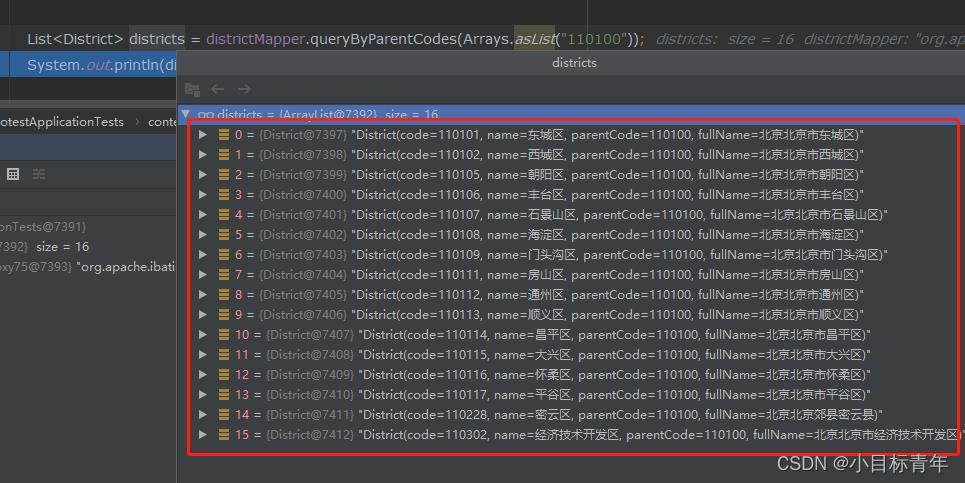This screenshot has height=483, width=965.
Task: Collapse the districts ArrayList root node
Action: click(185, 114)
